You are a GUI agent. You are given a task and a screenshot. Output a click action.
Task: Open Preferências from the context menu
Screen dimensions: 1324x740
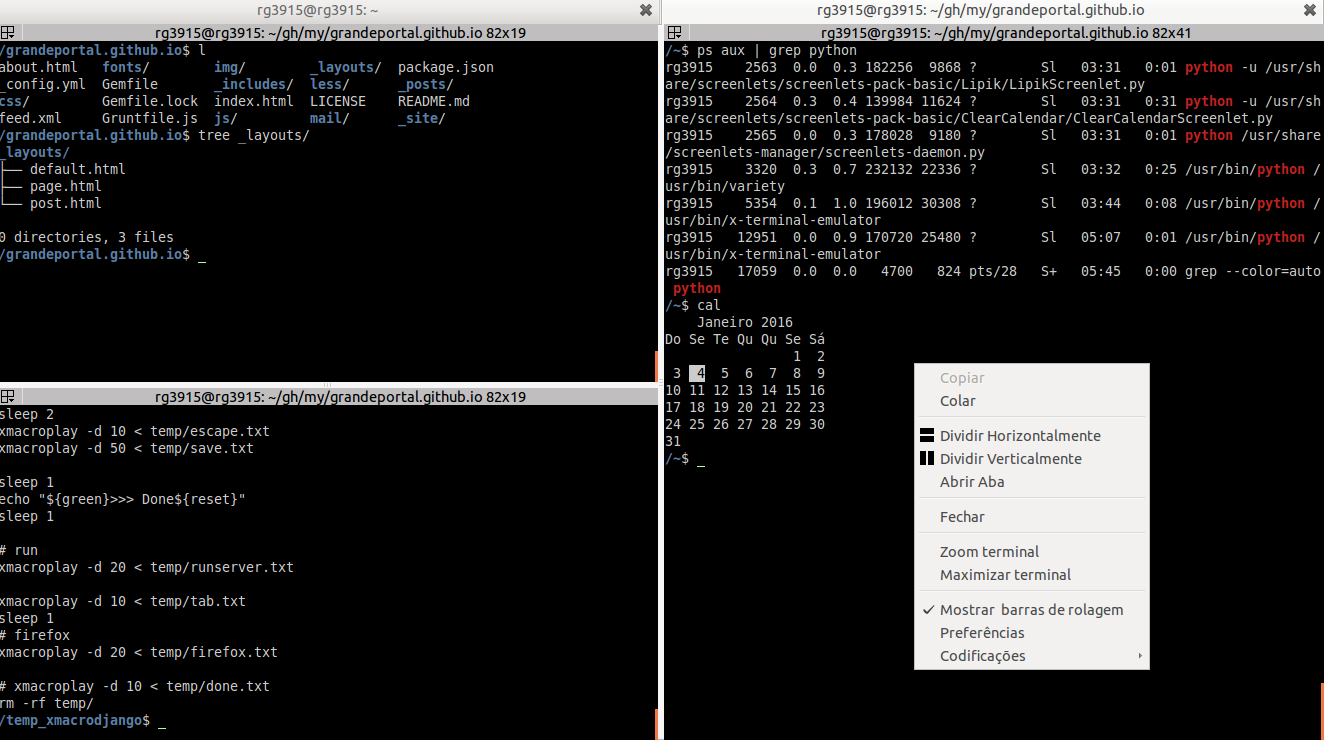pos(1032,633)
